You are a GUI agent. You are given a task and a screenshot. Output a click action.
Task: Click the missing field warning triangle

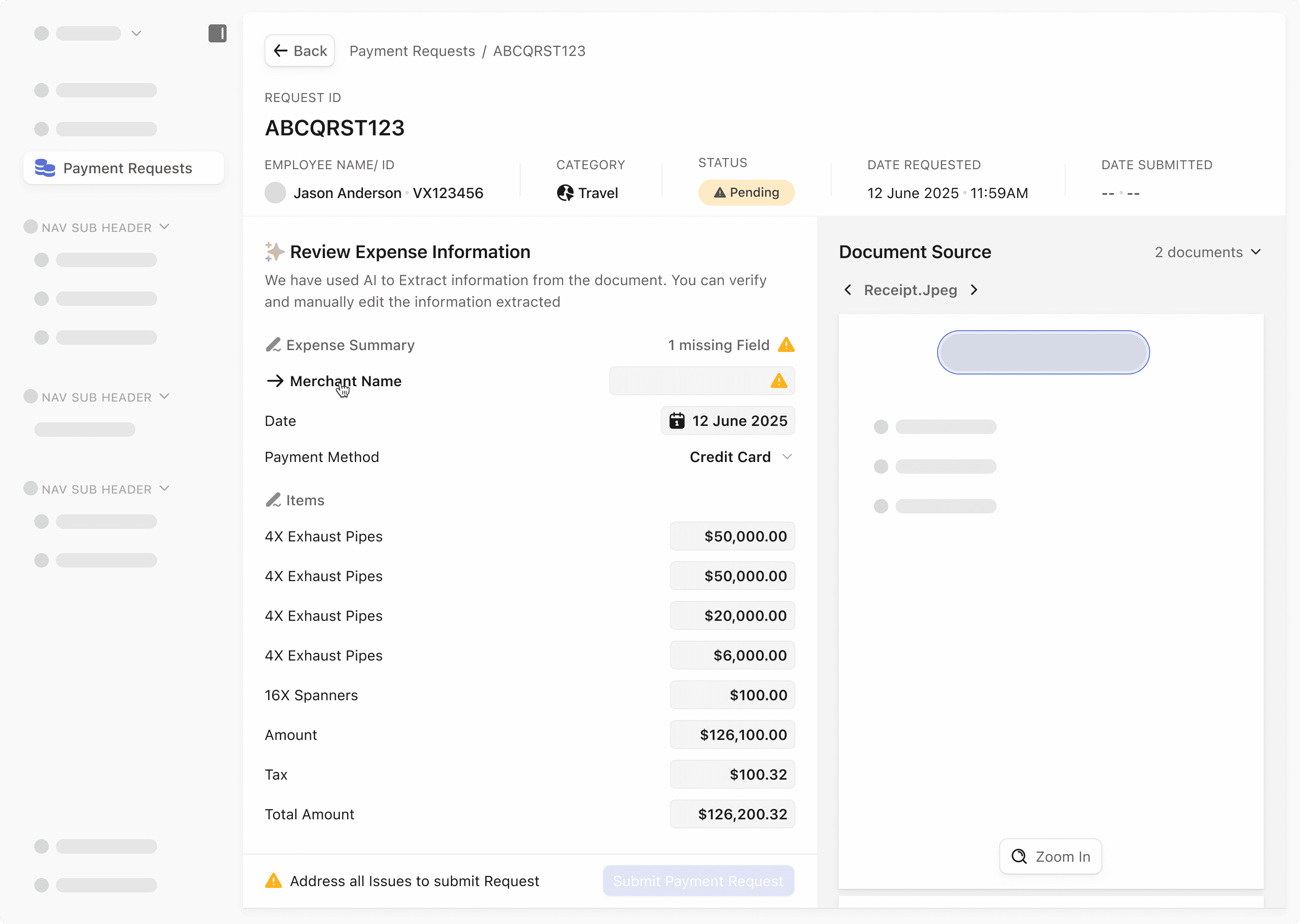tap(786, 345)
